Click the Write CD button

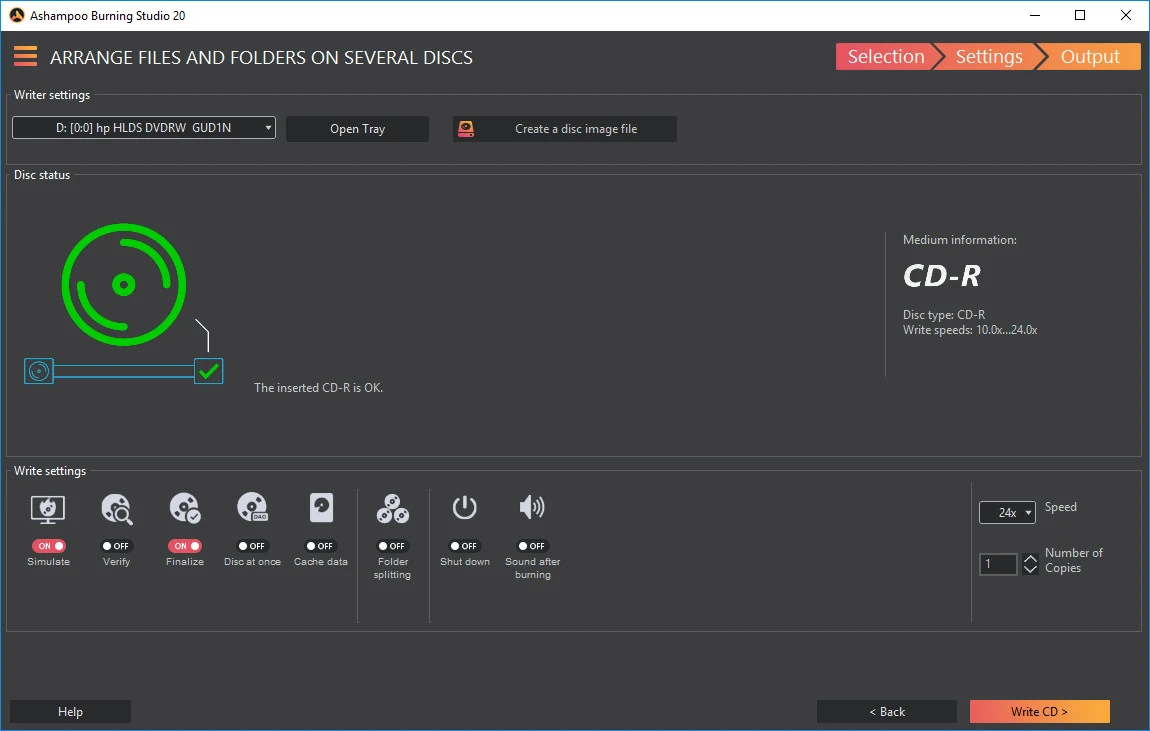click(1039, 712)
